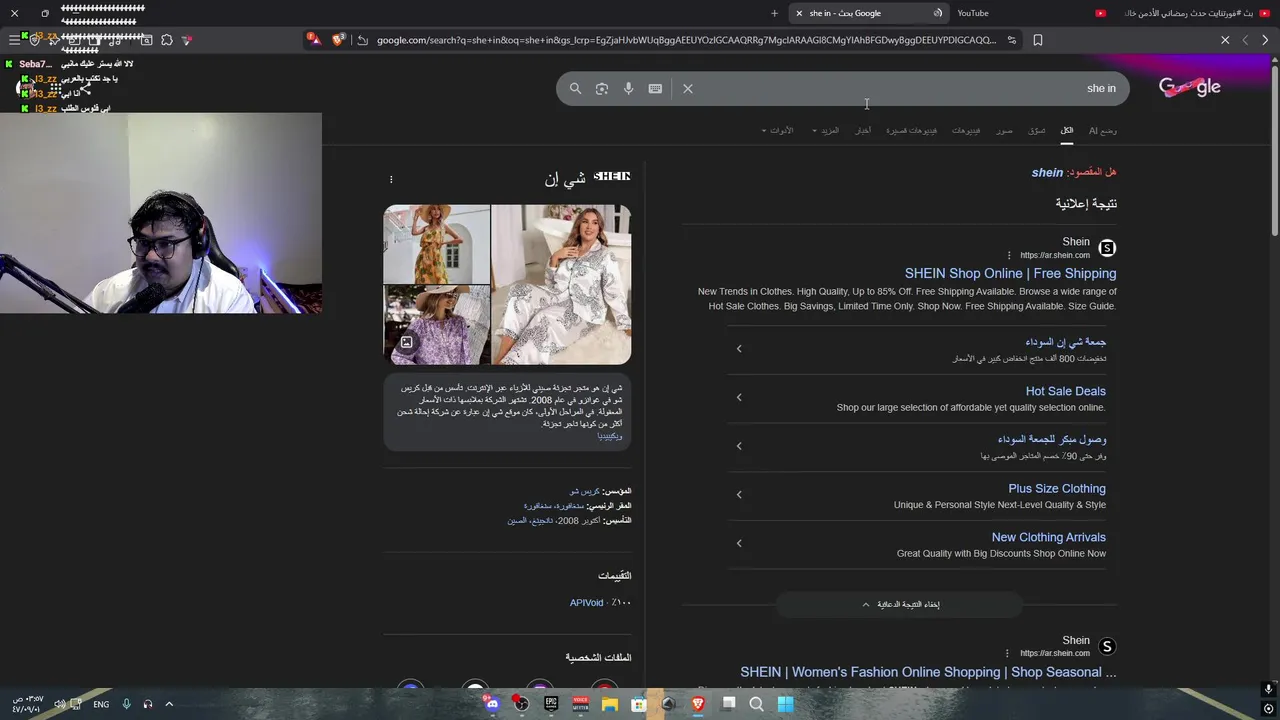Toggle the microphone icon in system tray
The image size is (1280, 720).
(126, 704)
